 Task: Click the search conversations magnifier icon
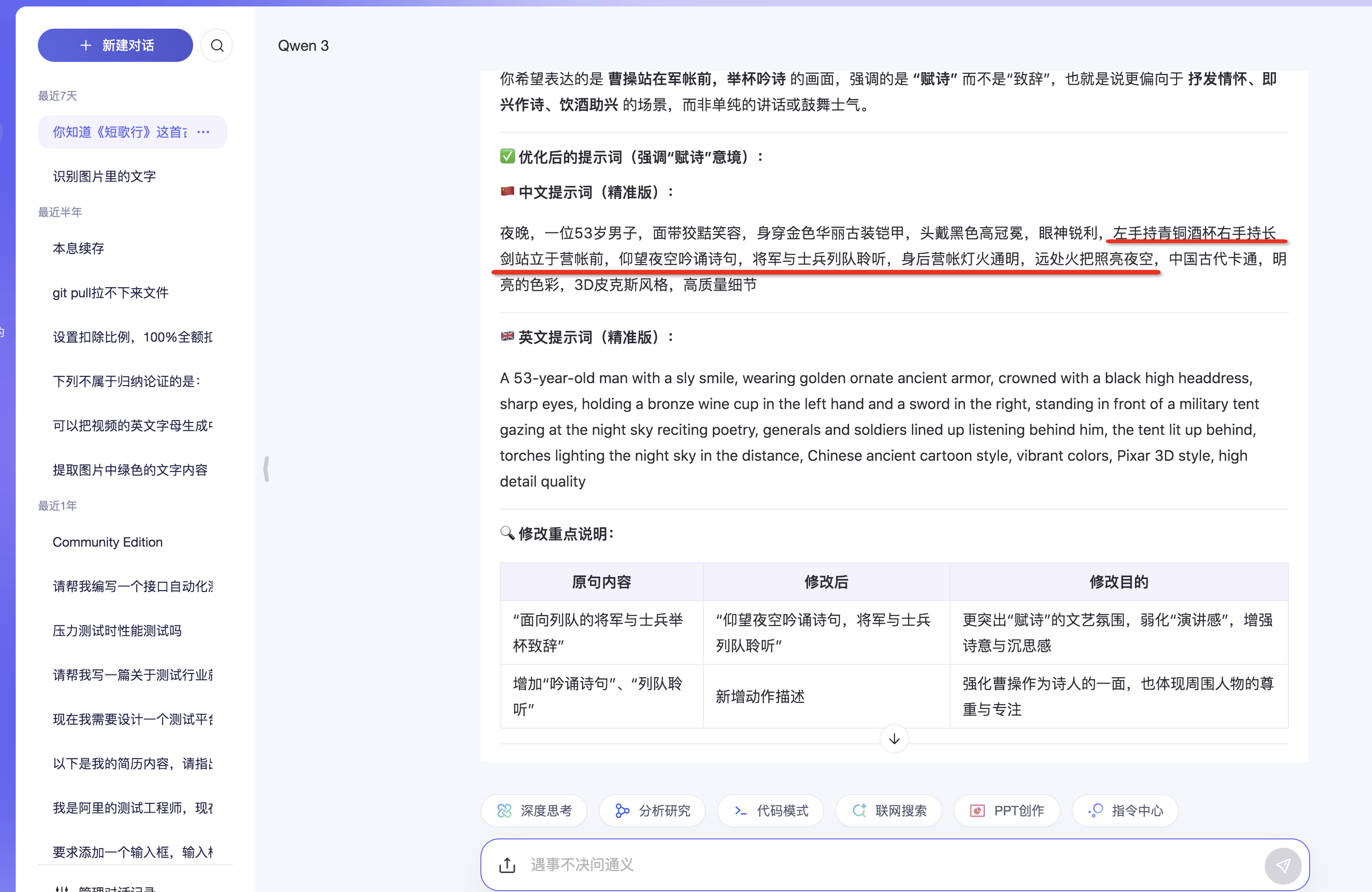click(x=217, y=46)
